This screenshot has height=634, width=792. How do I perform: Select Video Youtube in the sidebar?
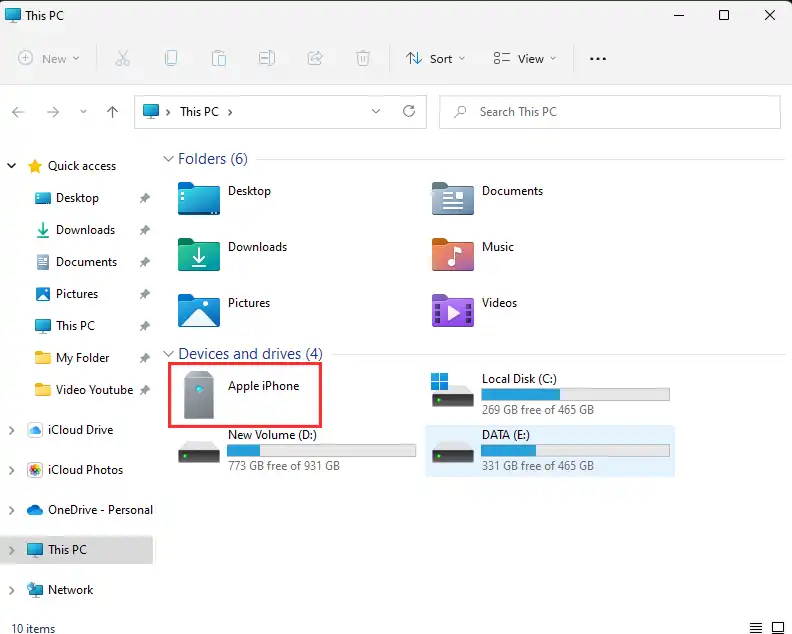pos(94,390)
